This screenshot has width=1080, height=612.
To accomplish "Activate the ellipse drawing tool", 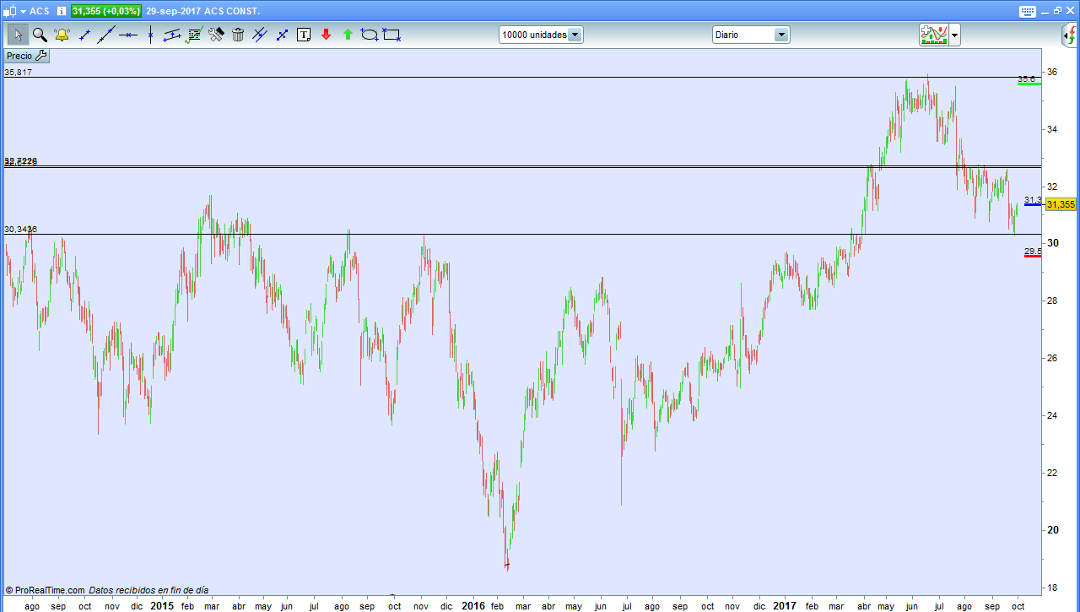I will 369,34.
